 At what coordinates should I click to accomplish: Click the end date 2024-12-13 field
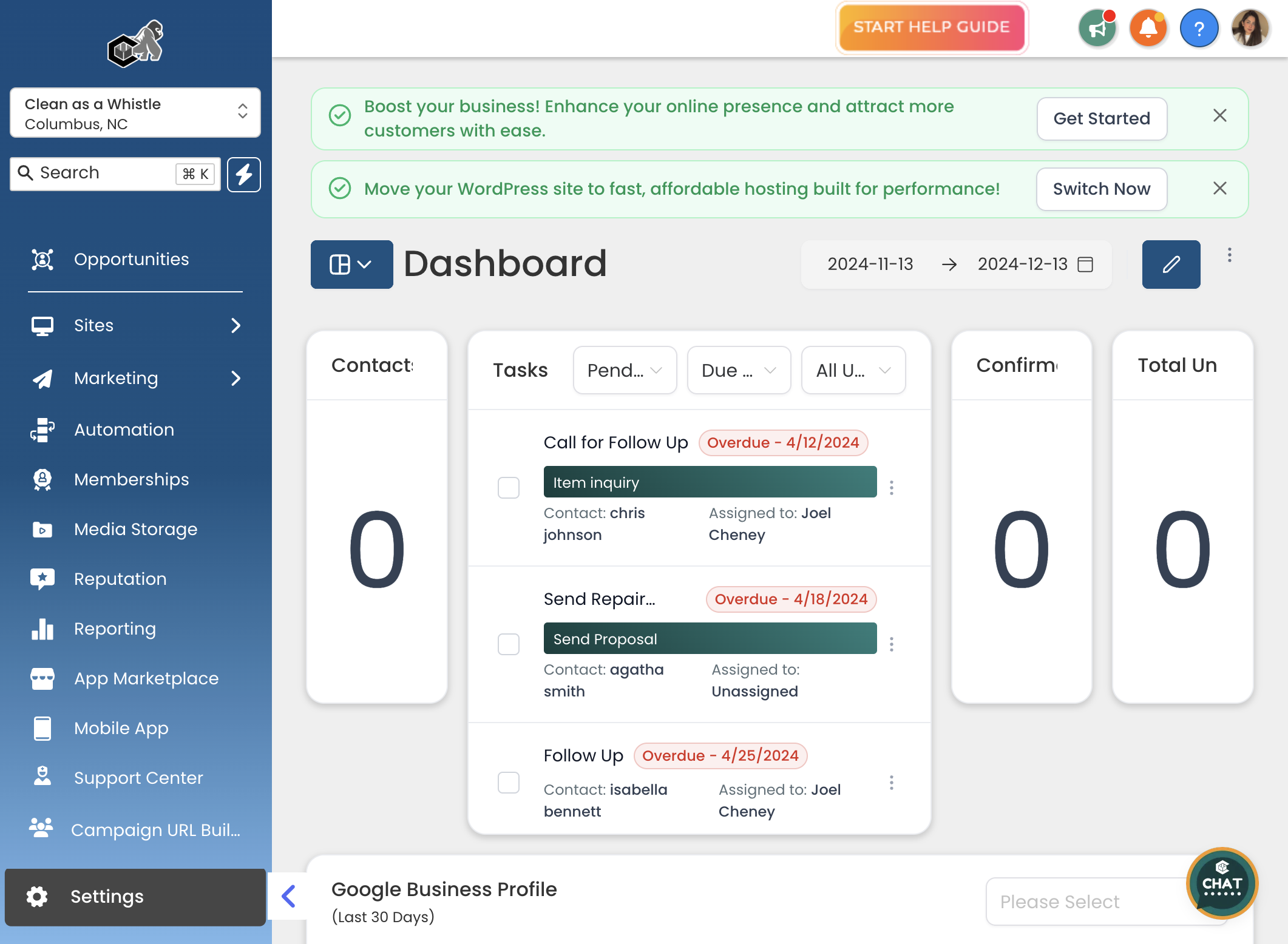(1023, 265)
